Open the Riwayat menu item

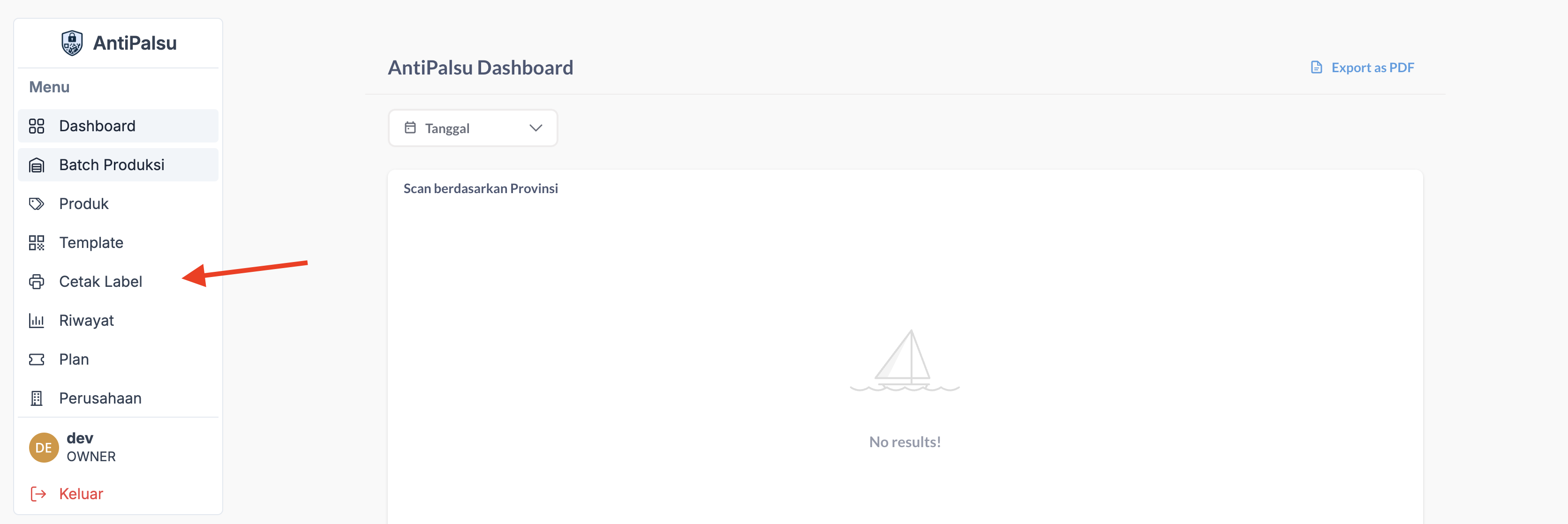[x=86, y=321]
